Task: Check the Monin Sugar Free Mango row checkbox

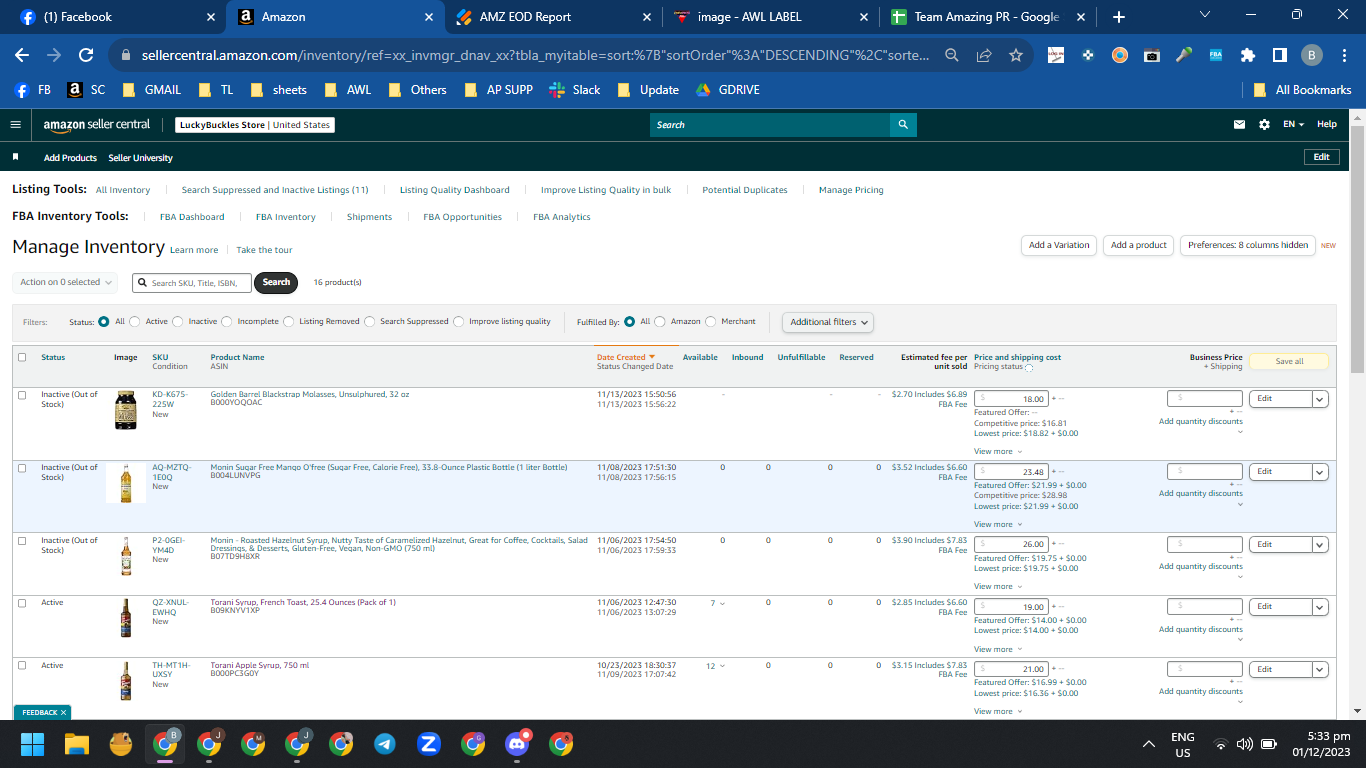Action: [x=22, y=468]
